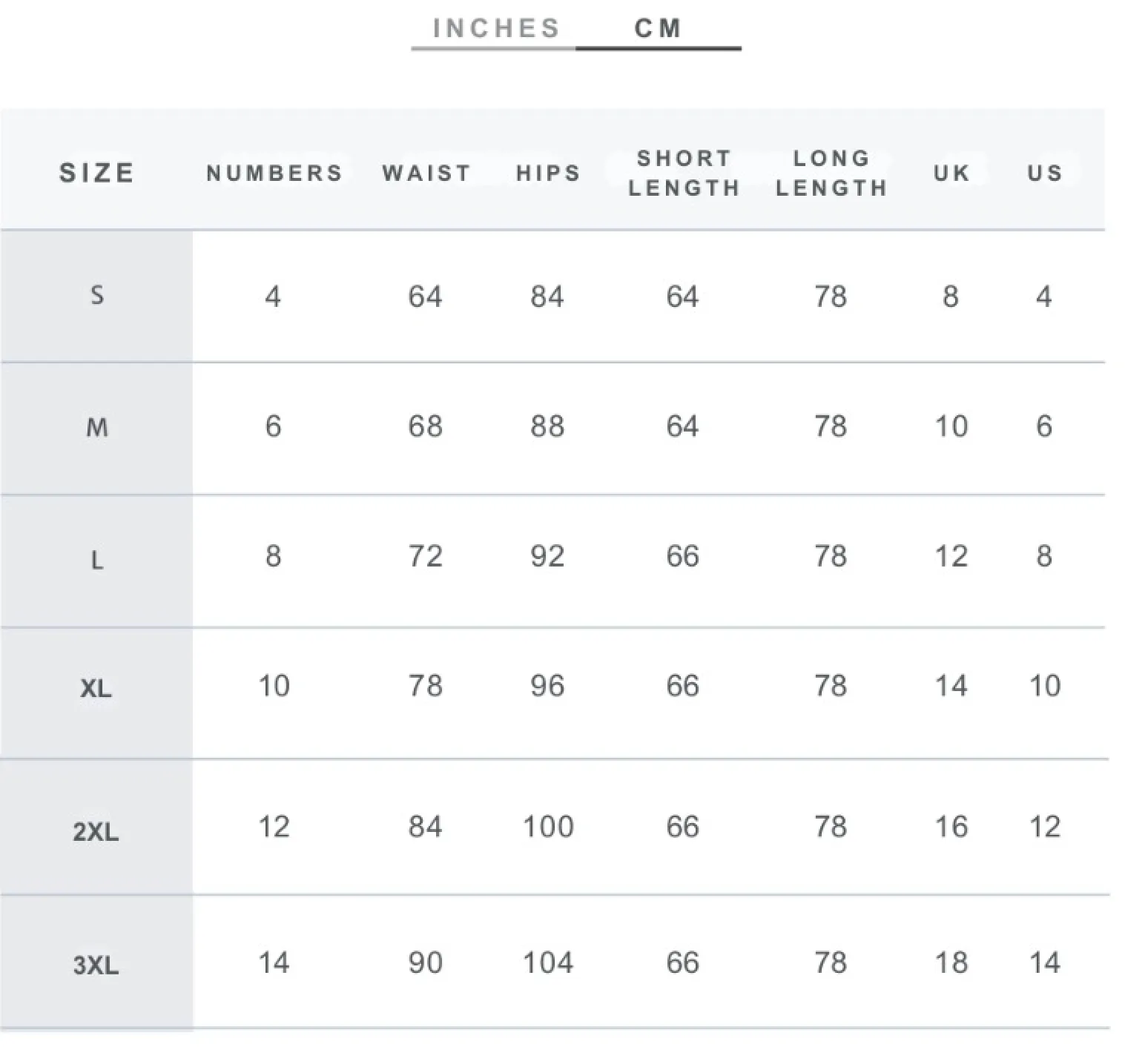
Task: Click the LONG LENGTH column header
Action: [831, 173]
